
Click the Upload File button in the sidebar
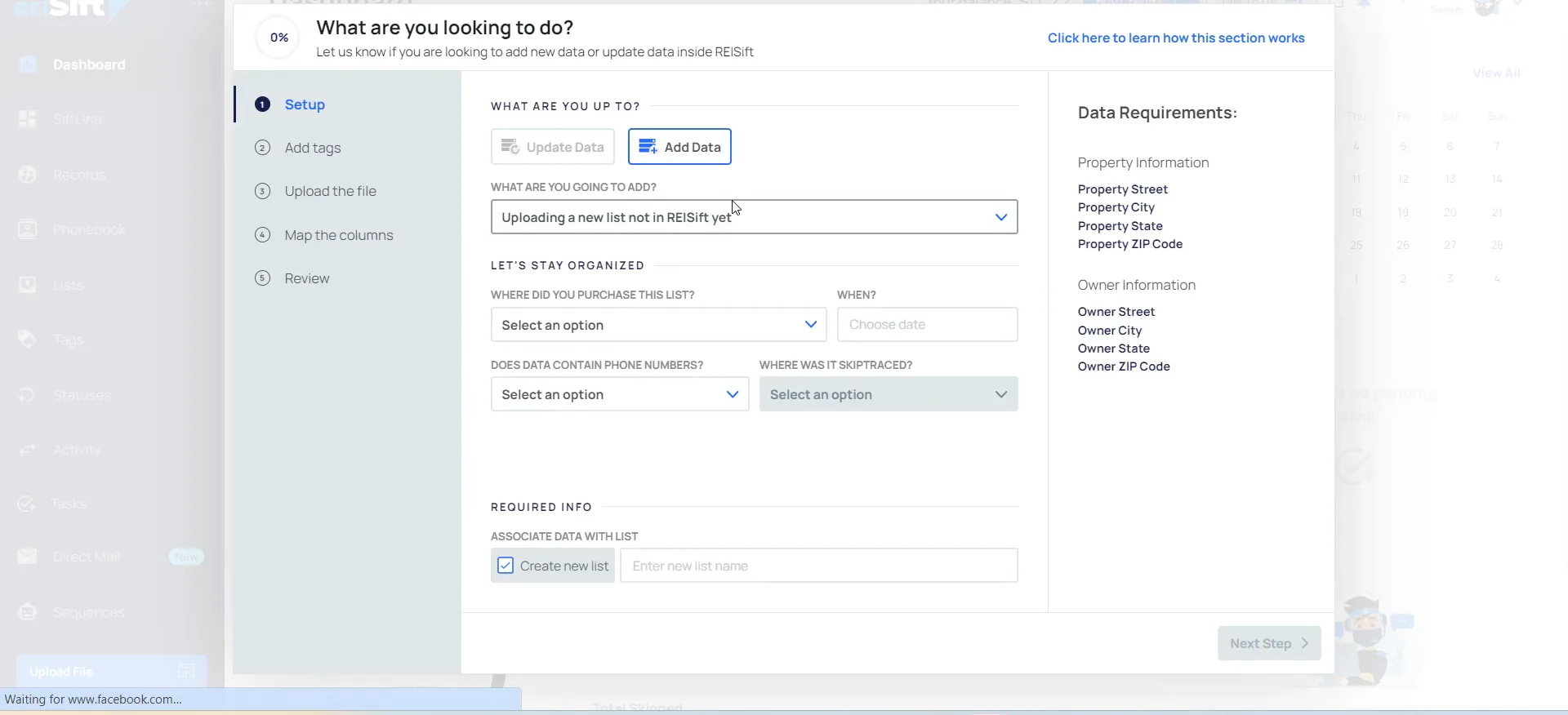pyautogui.click(x=112, y=672)
